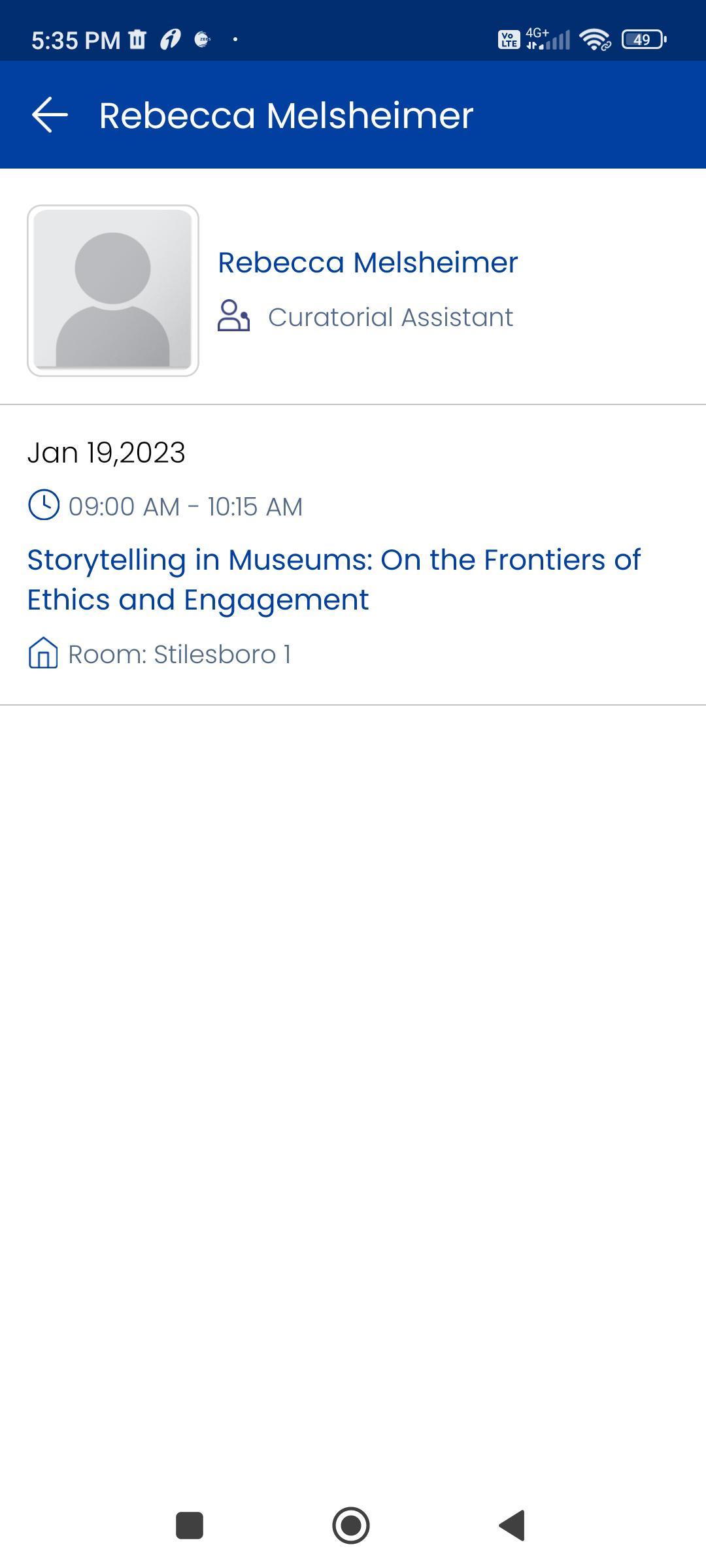Screen dimensions: 706x1568
Task: Tap the Jan 19,2023 date
Action: point(107,452)
